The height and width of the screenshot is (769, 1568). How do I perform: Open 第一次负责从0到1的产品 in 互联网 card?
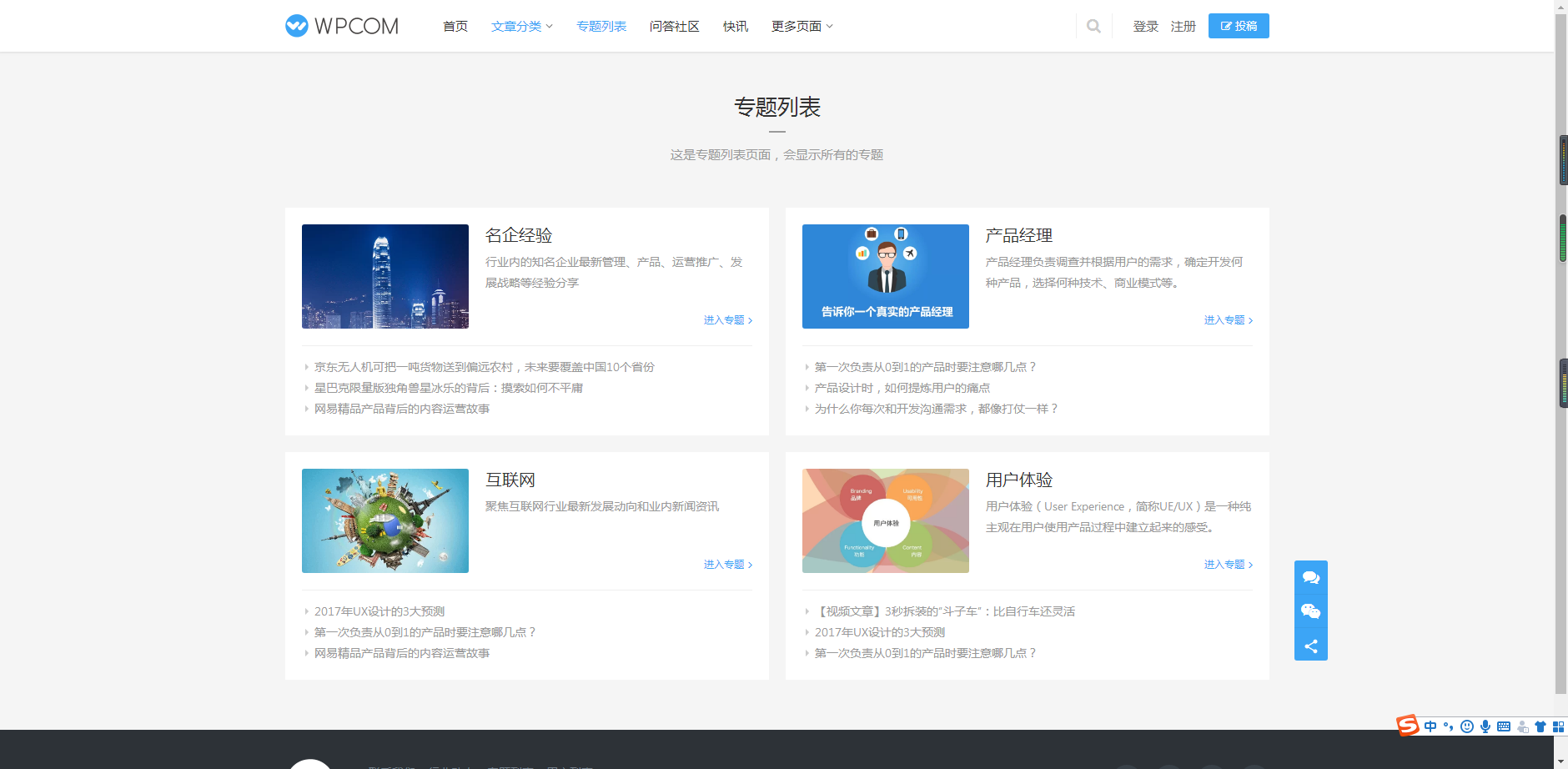click(x=425, y=632)
